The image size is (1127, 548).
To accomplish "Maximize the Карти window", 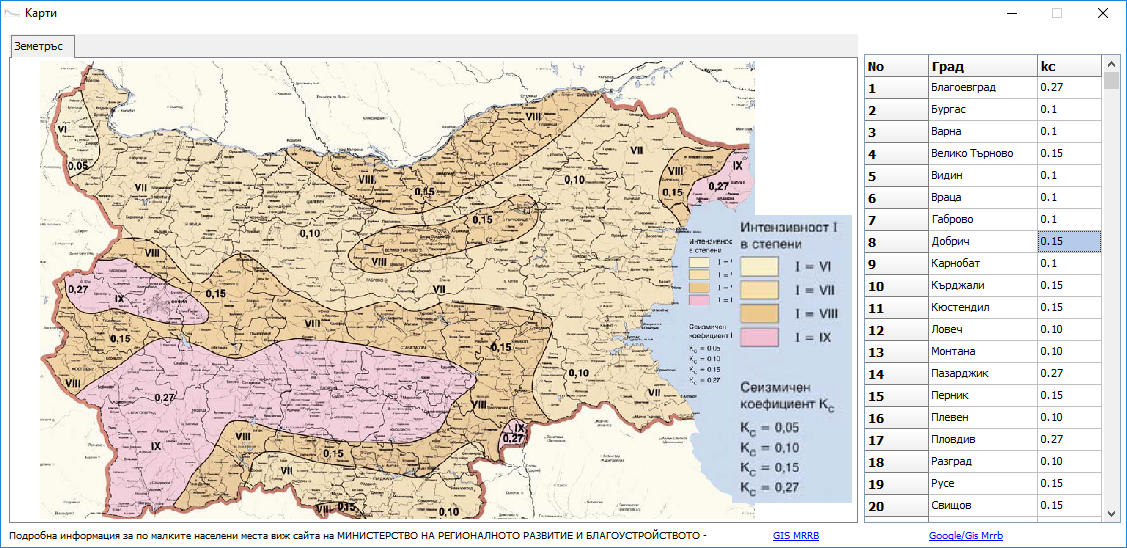I will pos(1057,14).
